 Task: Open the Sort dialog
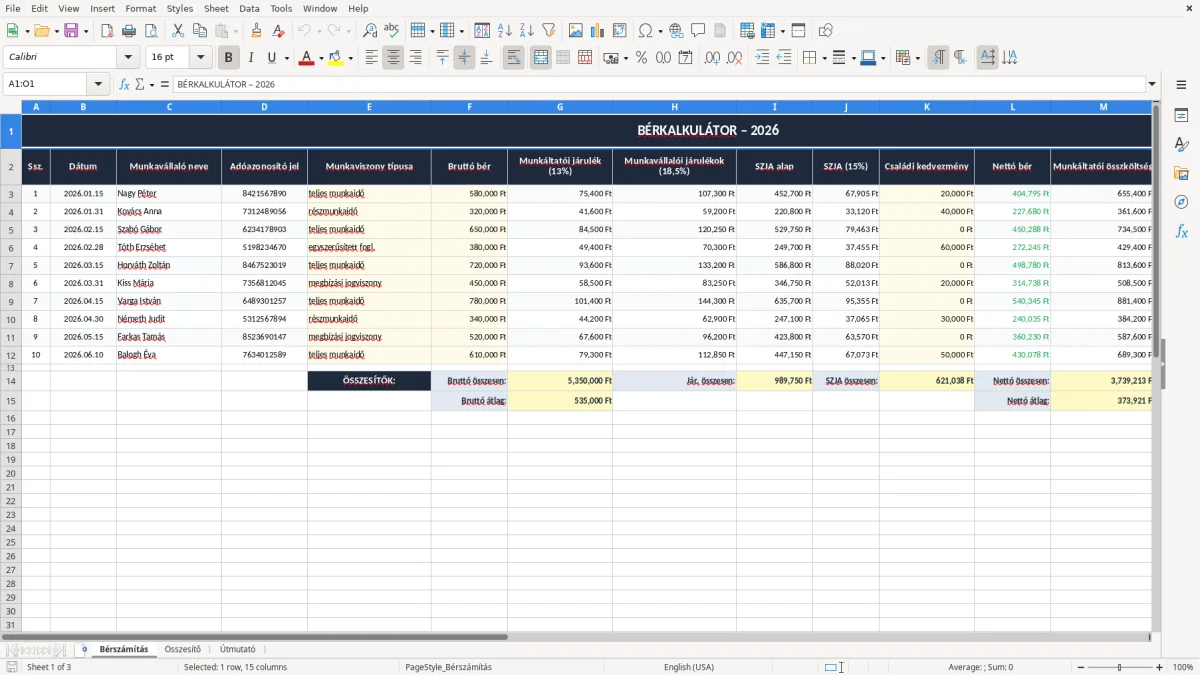[482, 31]
